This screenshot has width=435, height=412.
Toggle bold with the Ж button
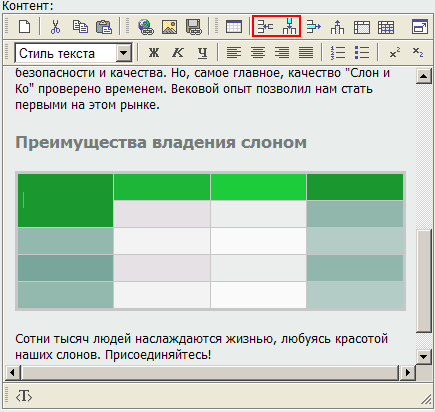click(x=154, y=53)
